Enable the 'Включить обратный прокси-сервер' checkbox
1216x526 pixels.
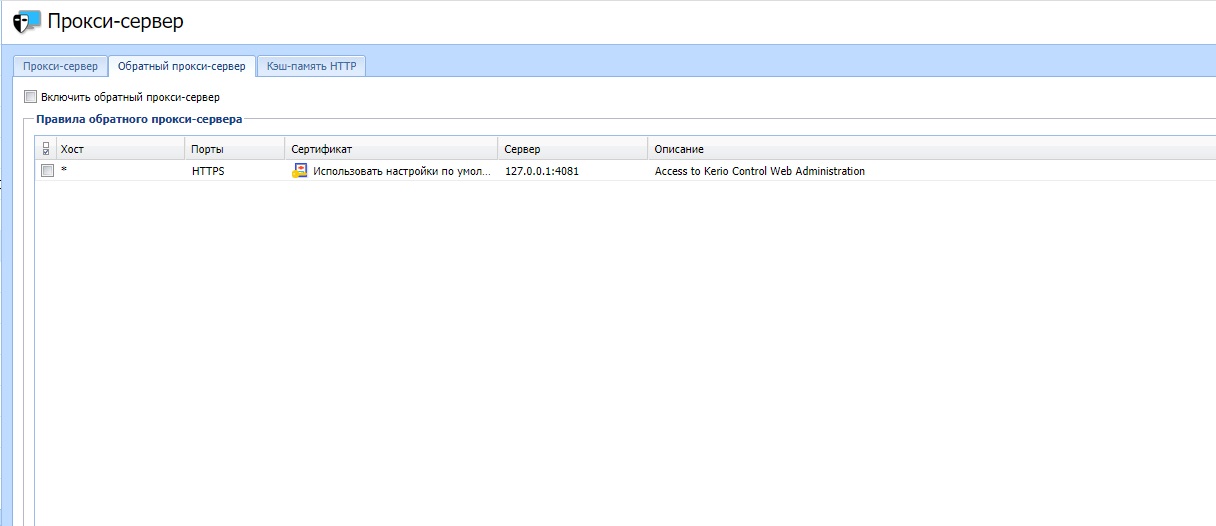[30, 97]
